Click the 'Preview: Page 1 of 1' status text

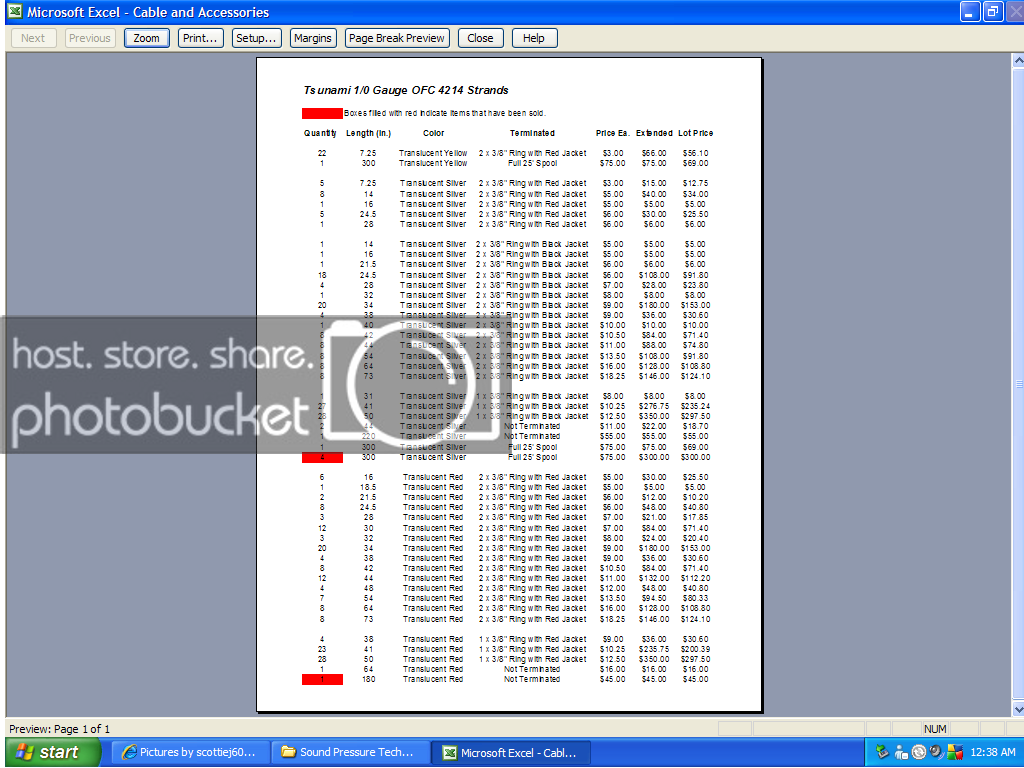[59, 729]
